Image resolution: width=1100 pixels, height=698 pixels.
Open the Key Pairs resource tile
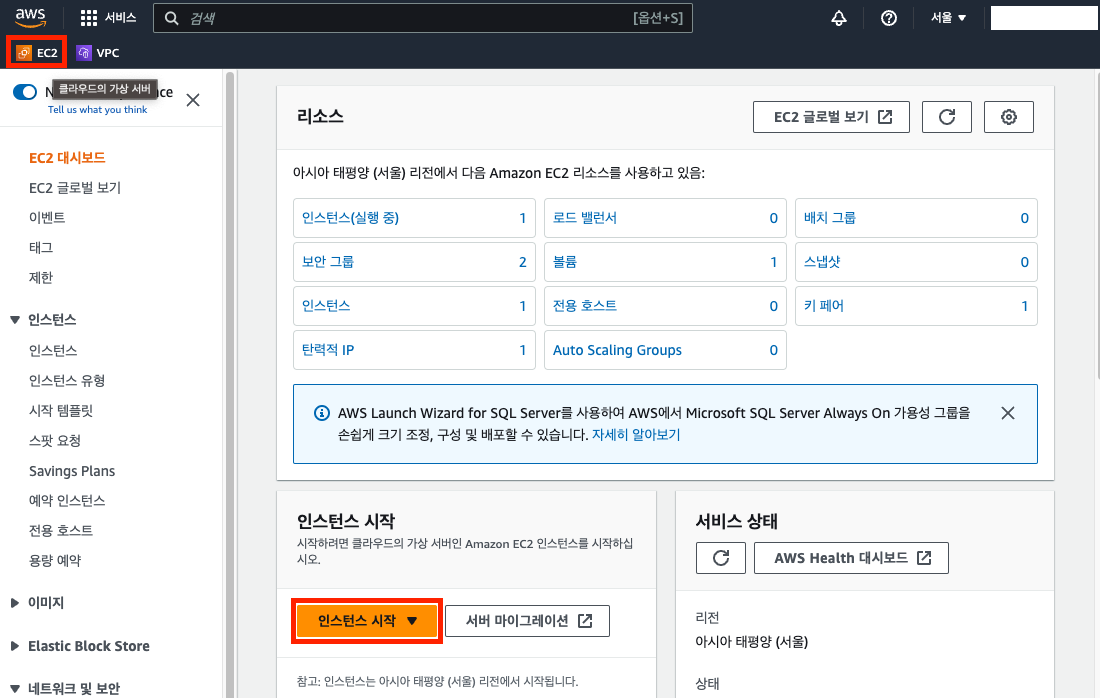click(x=916, y=306)
